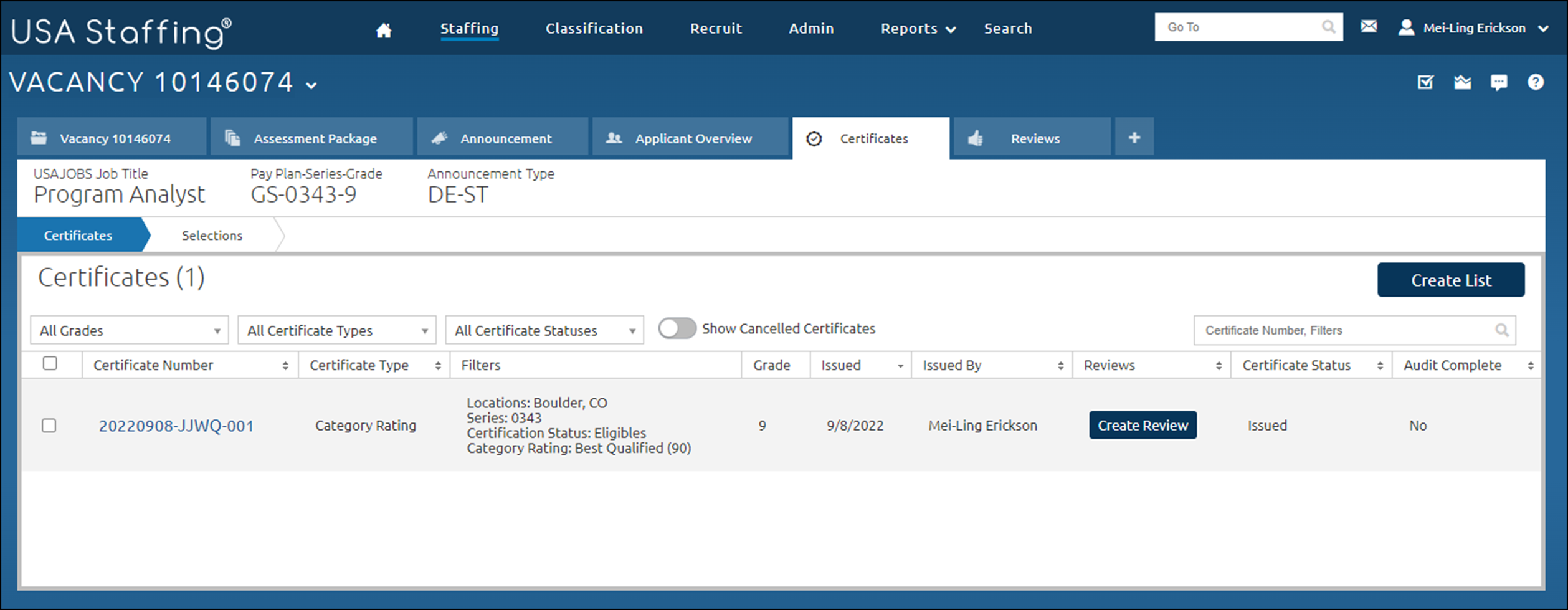This screenshot has height=610, width=1568.
Task: Click Category Rating: Best Qualified (90) text
Action: coord(579,448)
